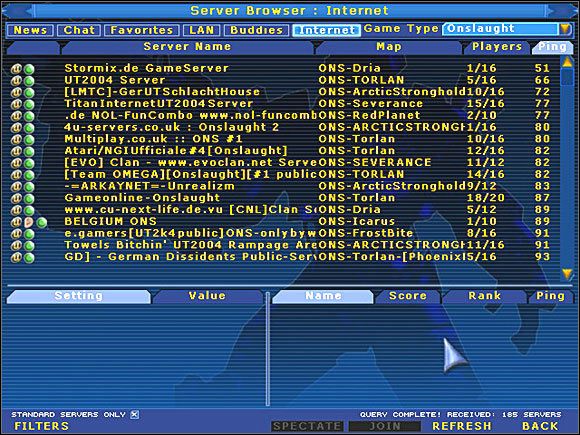This screenshot has width=580, height=435.
Task: Click the SPECTATE button
Action: [307, 426]
